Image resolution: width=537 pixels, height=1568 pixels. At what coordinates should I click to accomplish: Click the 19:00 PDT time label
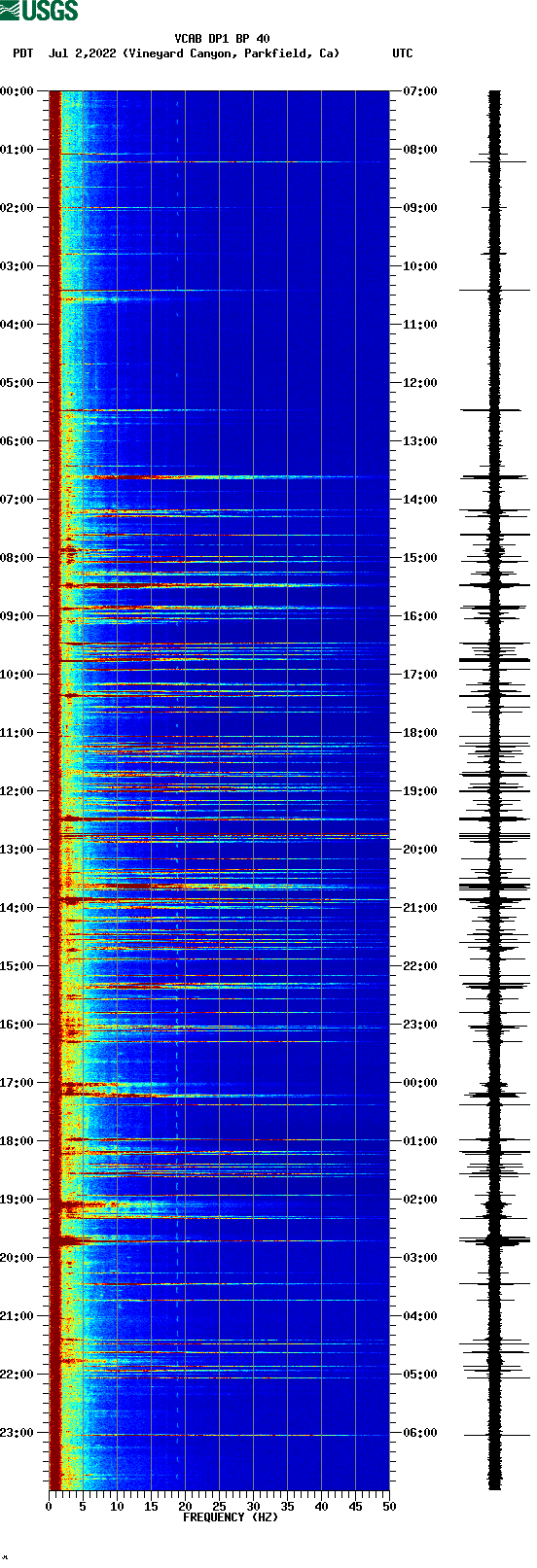click(x=18, y=1200)
